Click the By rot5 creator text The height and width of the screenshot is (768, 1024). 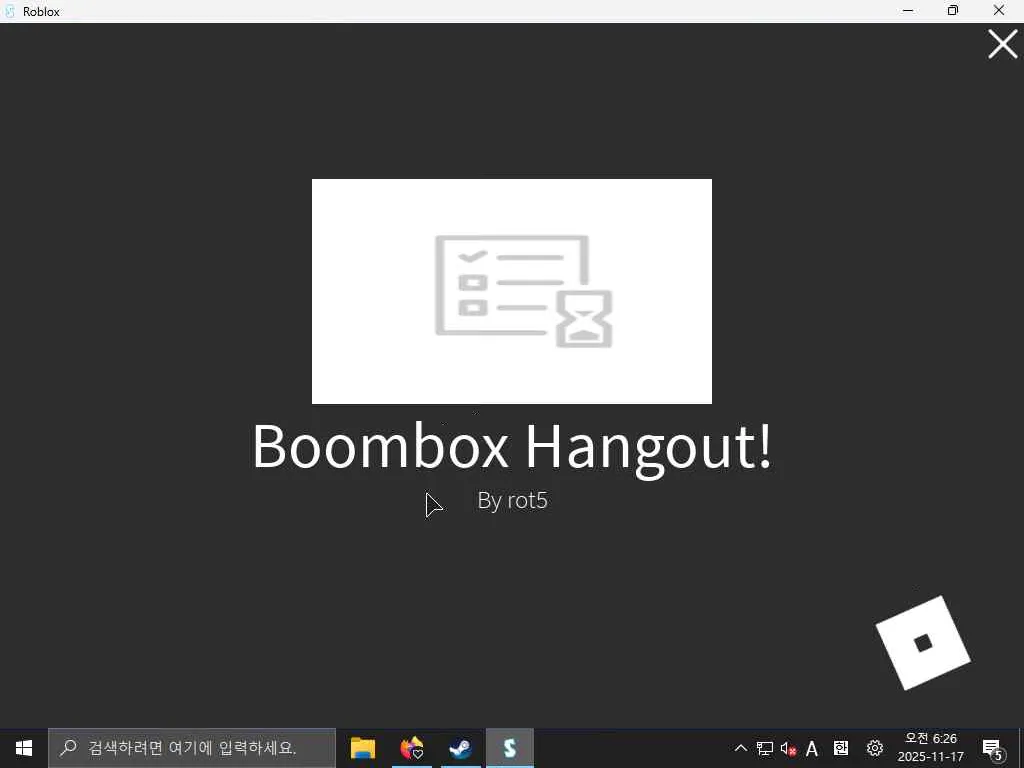512,501
